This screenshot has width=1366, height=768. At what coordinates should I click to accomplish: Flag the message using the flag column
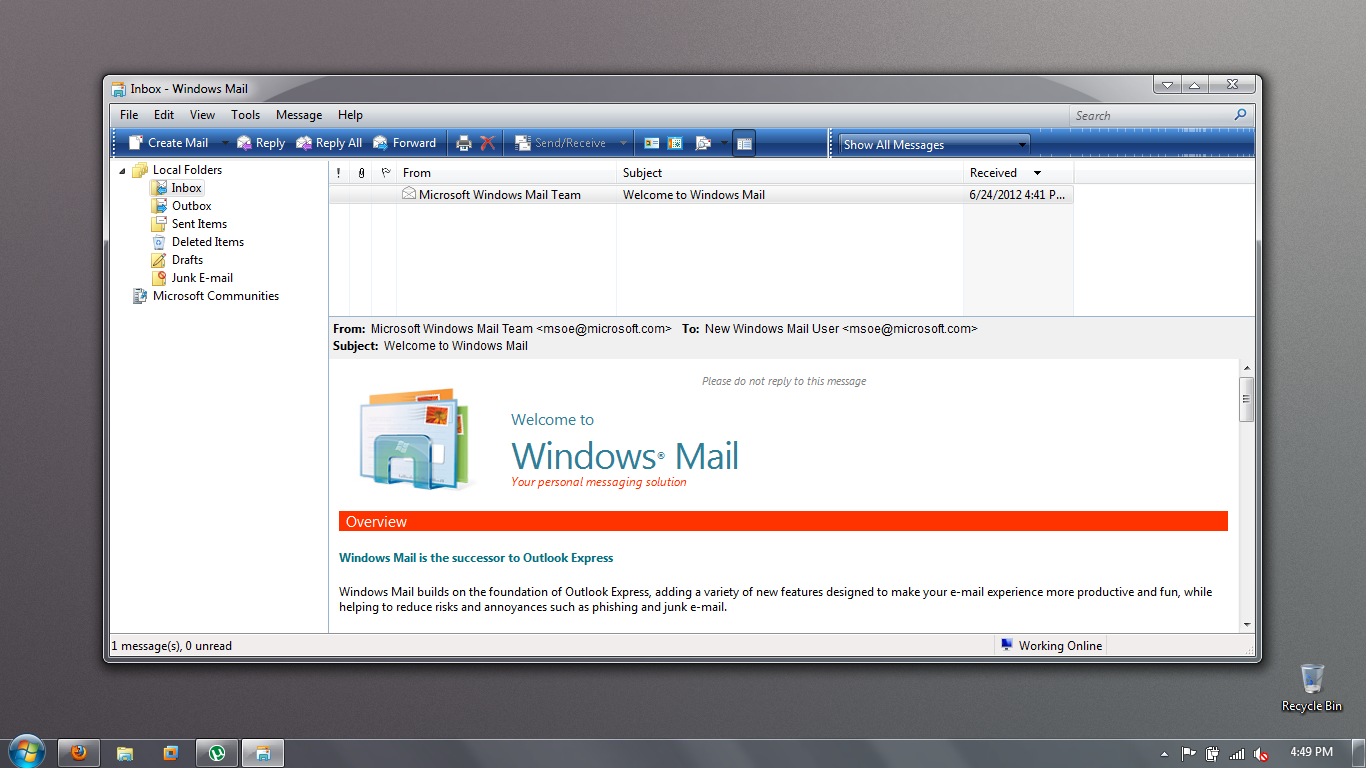(x=384, y=194)
